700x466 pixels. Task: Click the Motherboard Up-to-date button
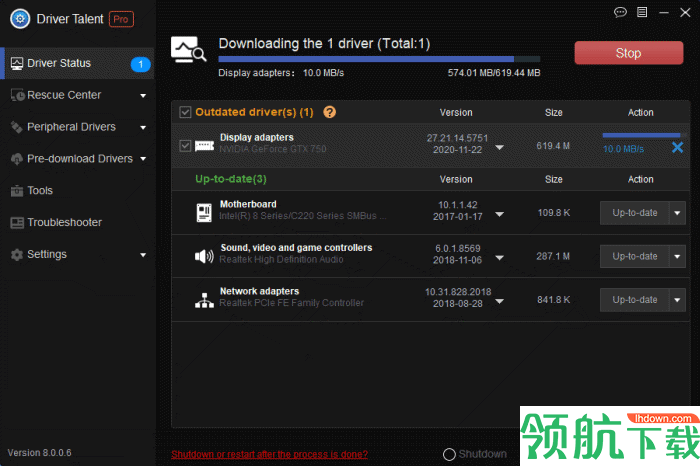point(634,213)
